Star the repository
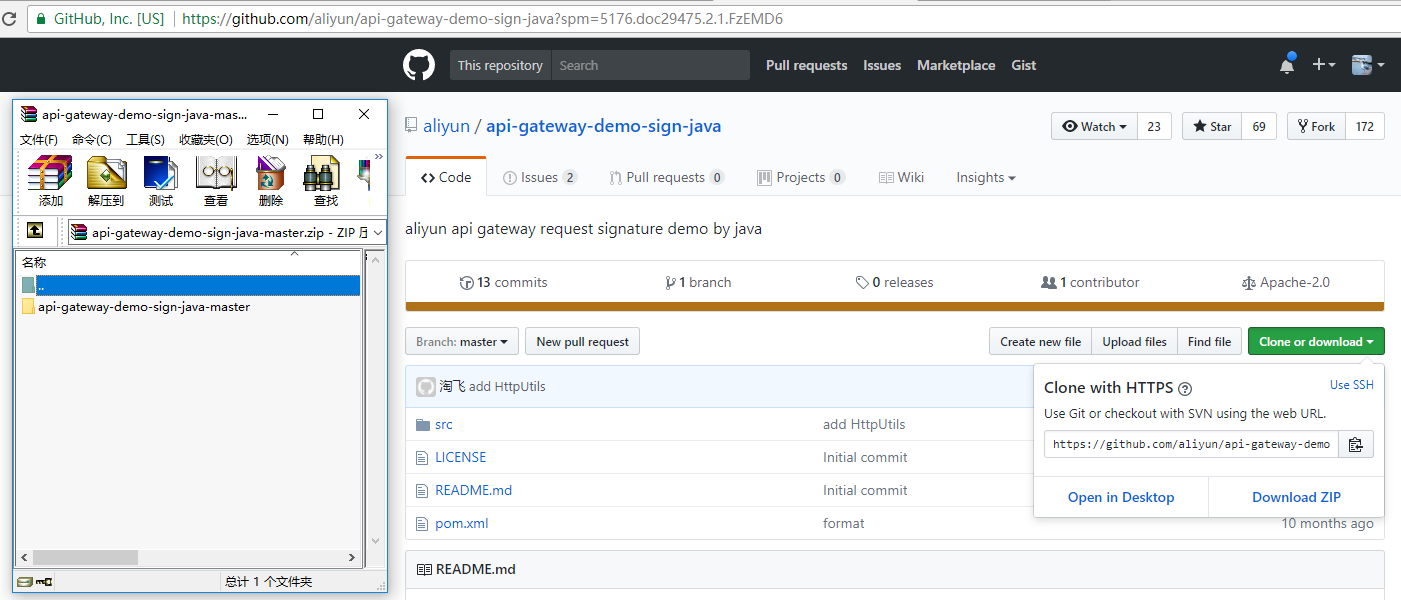The height and width of the screenshot is (600, 1401). (x=1212, y=126)
